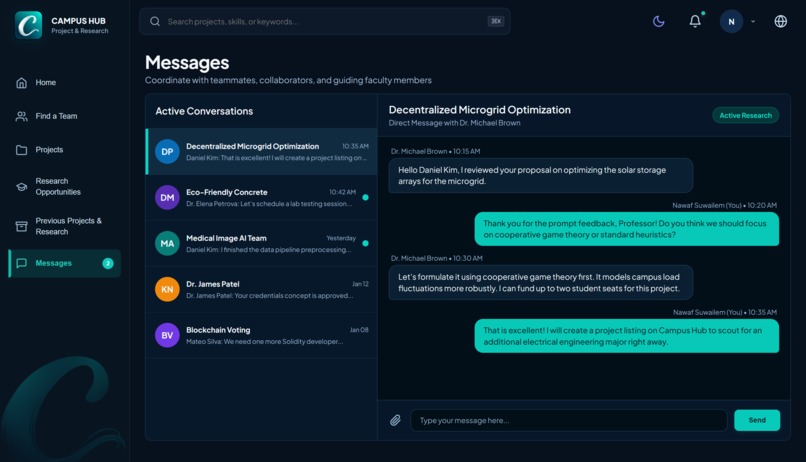Focus the Type your message here field

[x=569, y=420]
